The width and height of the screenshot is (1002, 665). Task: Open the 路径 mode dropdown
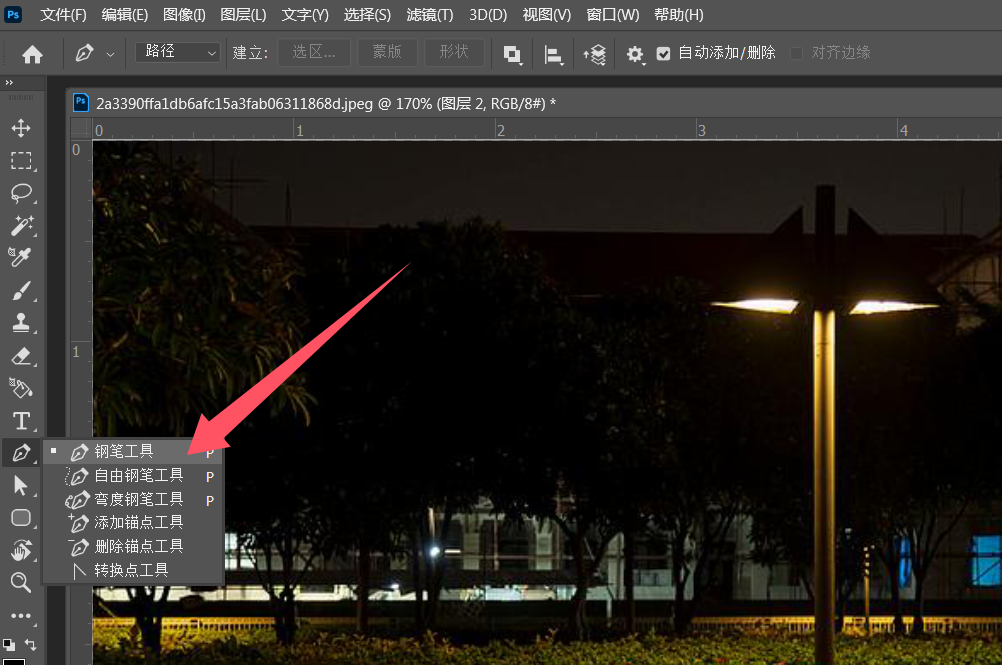pos(178,52)
